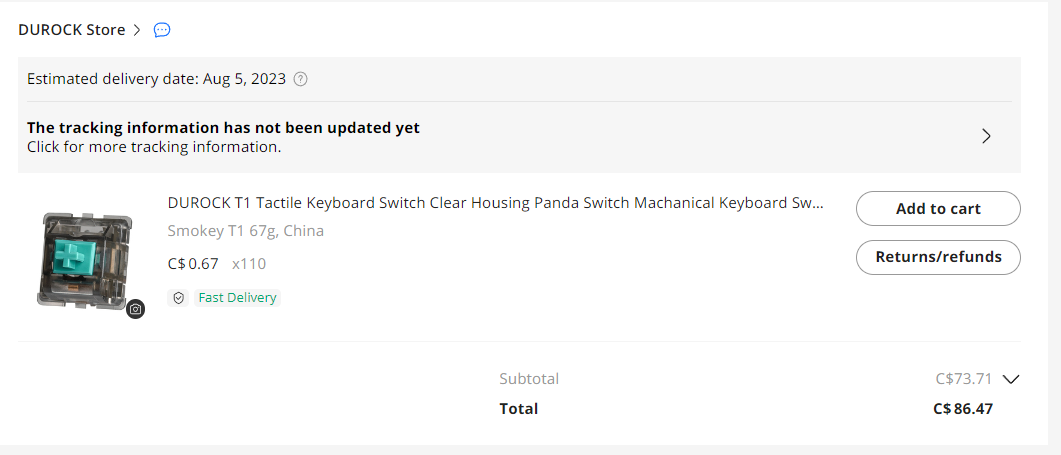Screen dimensions: 1061x455
Task: Open the chat with seller icon
Action: 162,30
